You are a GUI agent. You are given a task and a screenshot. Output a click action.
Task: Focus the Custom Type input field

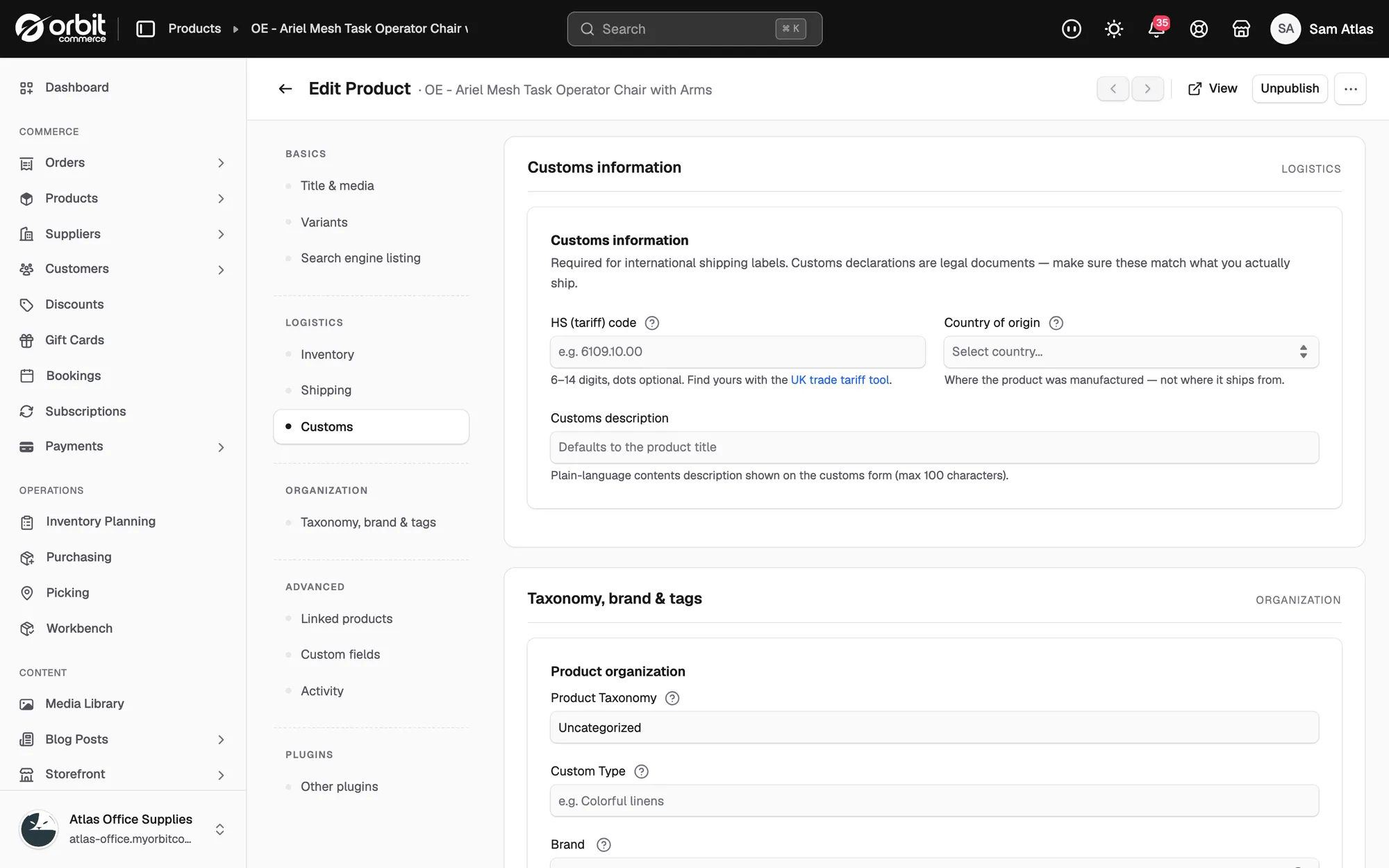point(934,801)
